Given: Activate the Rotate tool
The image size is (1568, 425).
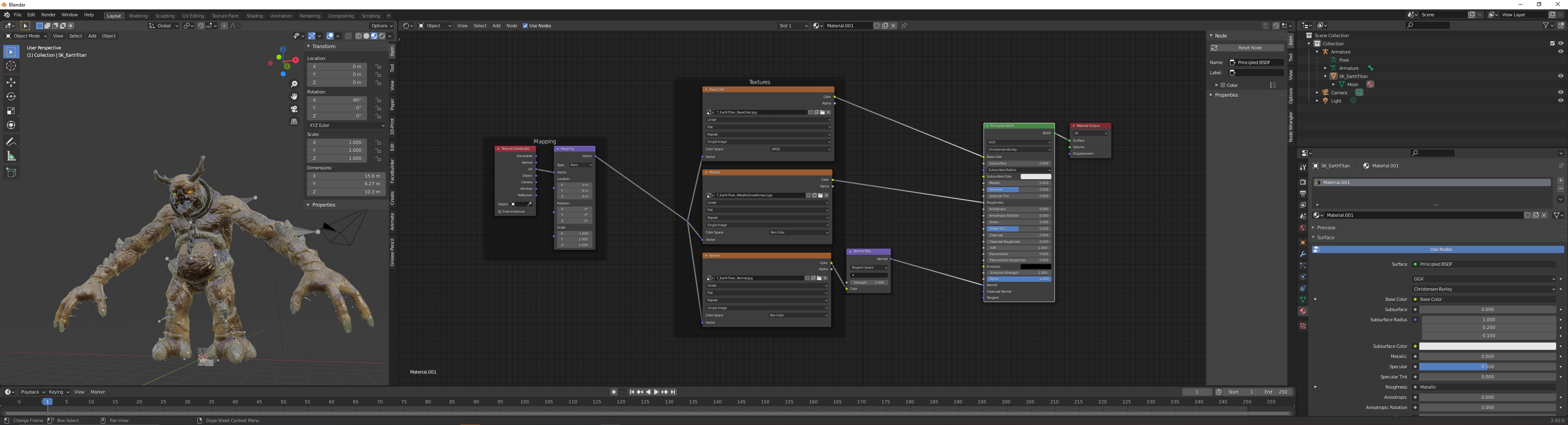Looking at the screenshot, I should coord(11,96).
